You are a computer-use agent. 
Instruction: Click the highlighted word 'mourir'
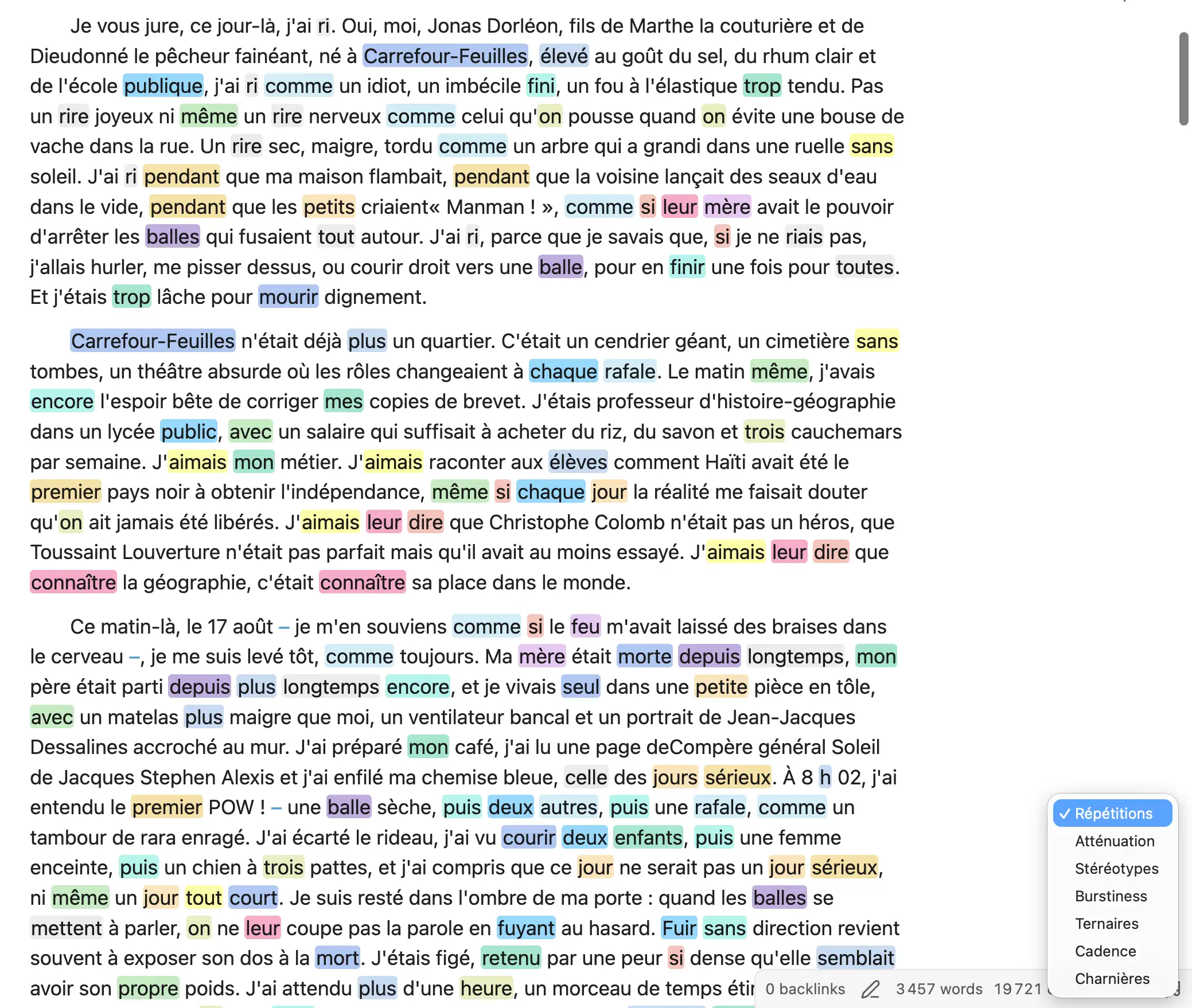tap(288, 296)
